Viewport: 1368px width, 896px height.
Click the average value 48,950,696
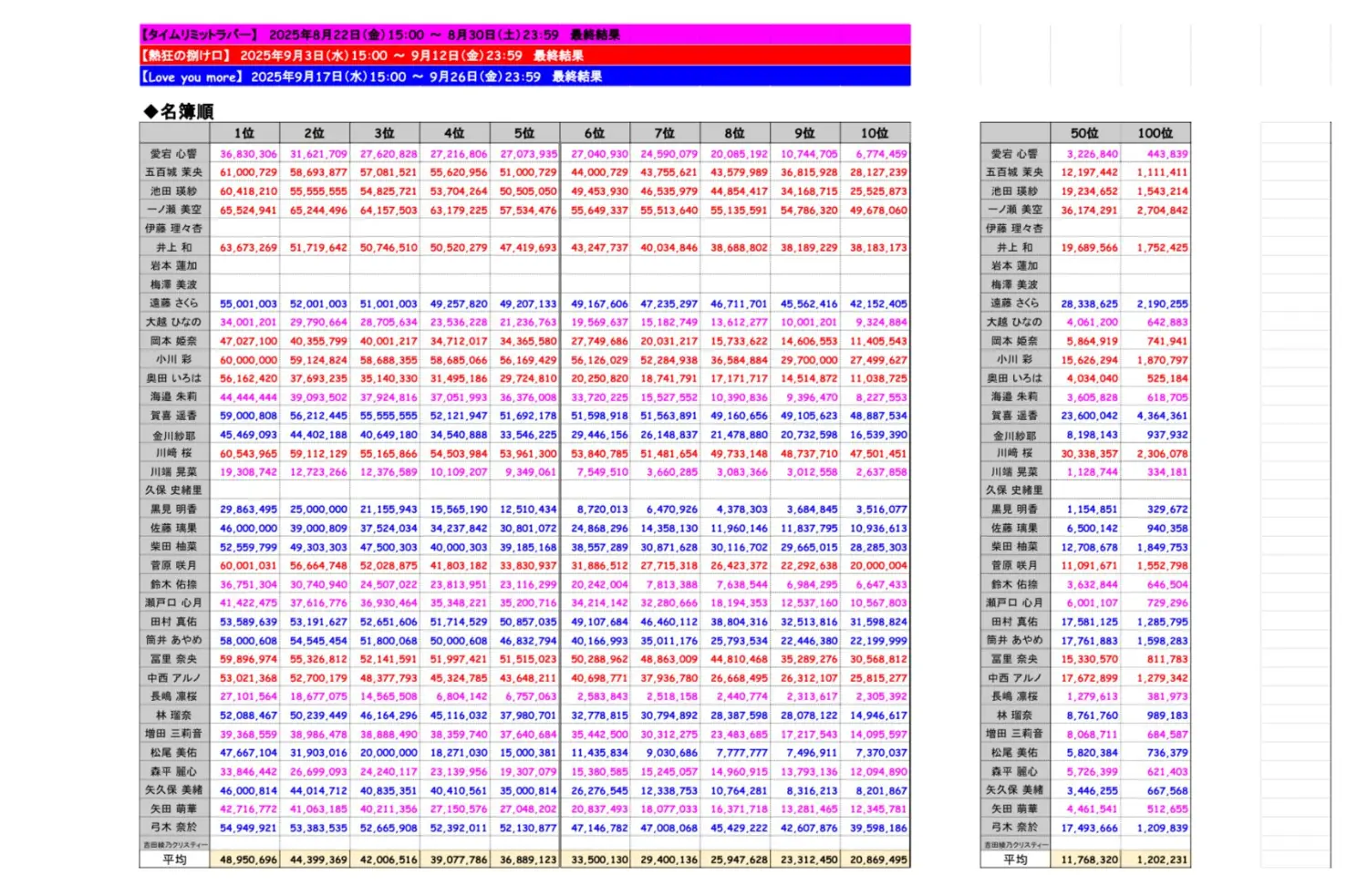(x=248, y=860)
